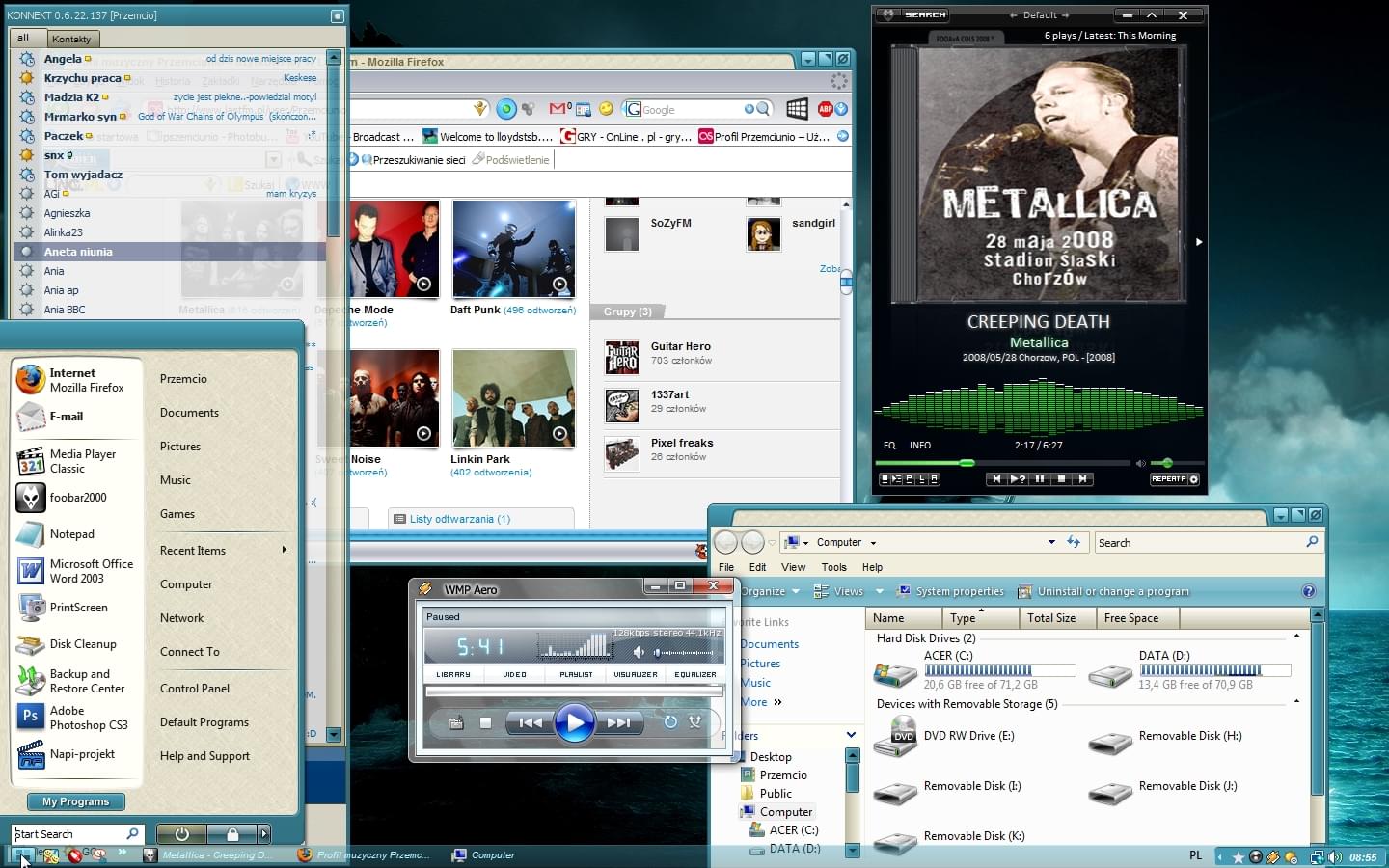The width and height of the screenshot is (1389, 868).
Task: Open the Tools menu in Explorer
Action: [833, 567]
